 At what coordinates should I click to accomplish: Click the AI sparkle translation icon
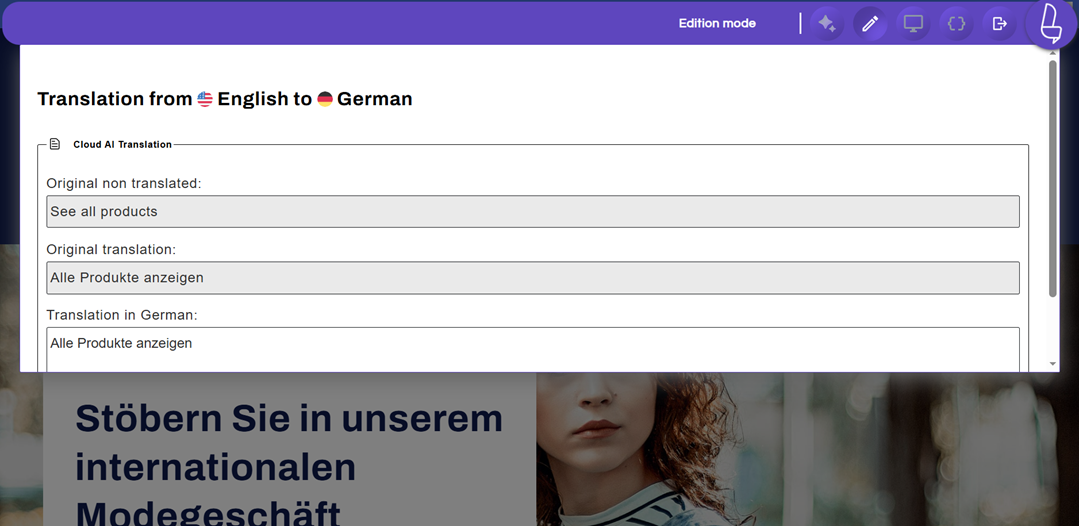826,23
